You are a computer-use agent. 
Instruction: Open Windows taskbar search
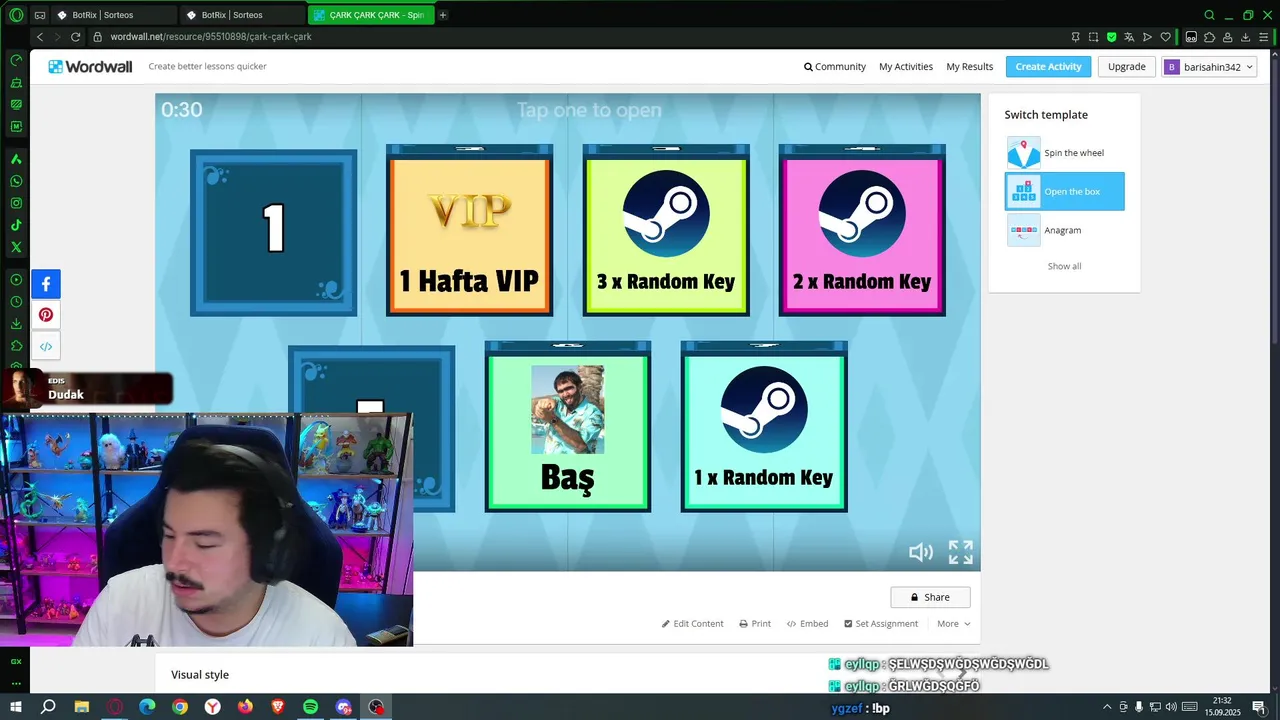[48, 707]
